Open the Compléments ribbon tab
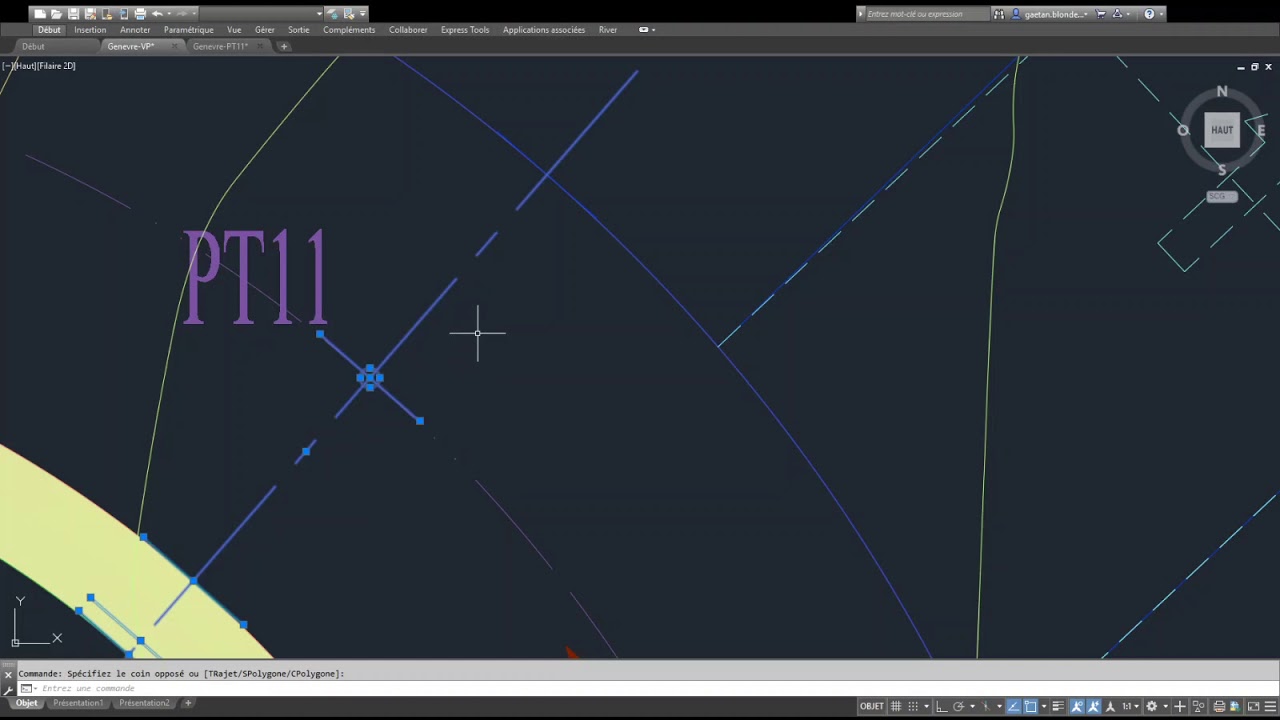 (x=349, y=30)
